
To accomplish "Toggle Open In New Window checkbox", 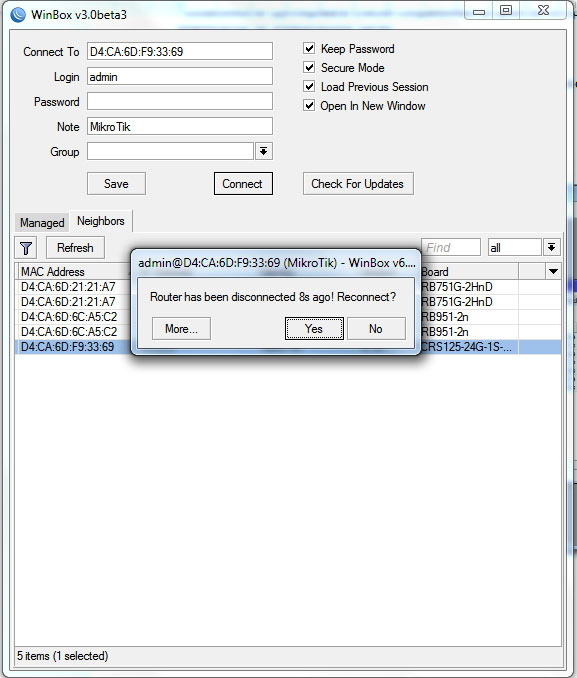I will [x=309, y=106].
